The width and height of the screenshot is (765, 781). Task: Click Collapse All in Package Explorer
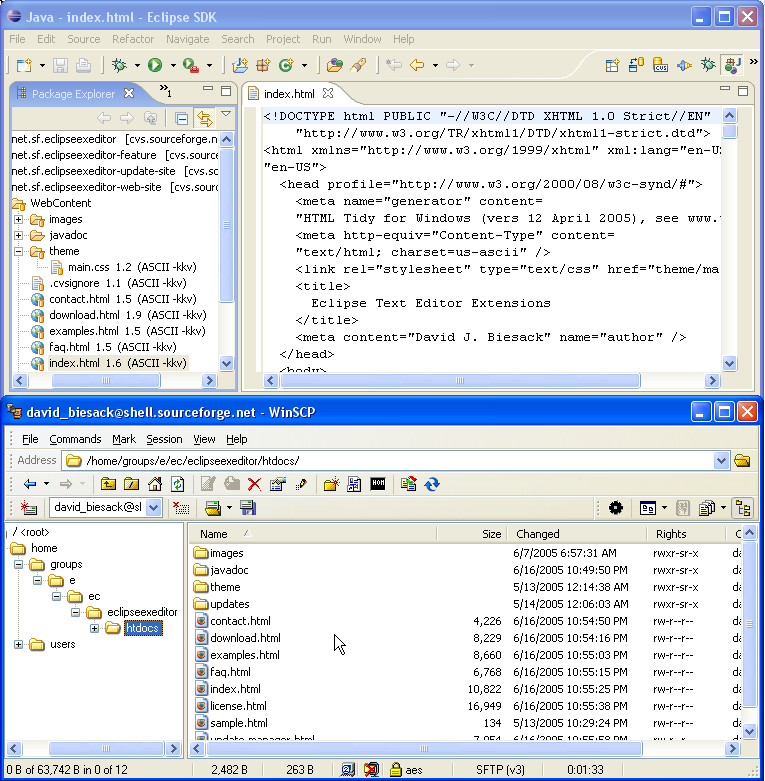(182, 118)
